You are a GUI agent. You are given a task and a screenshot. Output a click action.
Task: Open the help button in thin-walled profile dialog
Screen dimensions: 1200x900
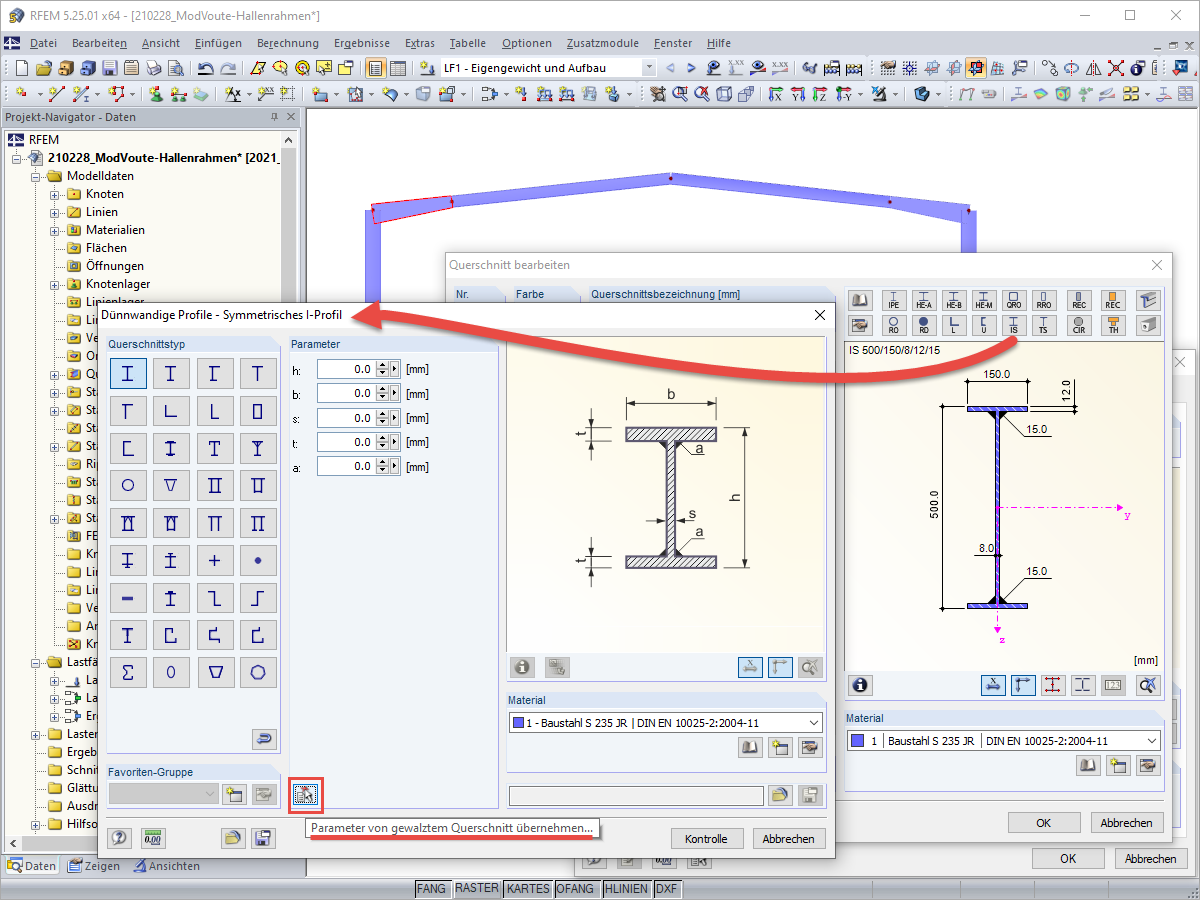(120, 838)
